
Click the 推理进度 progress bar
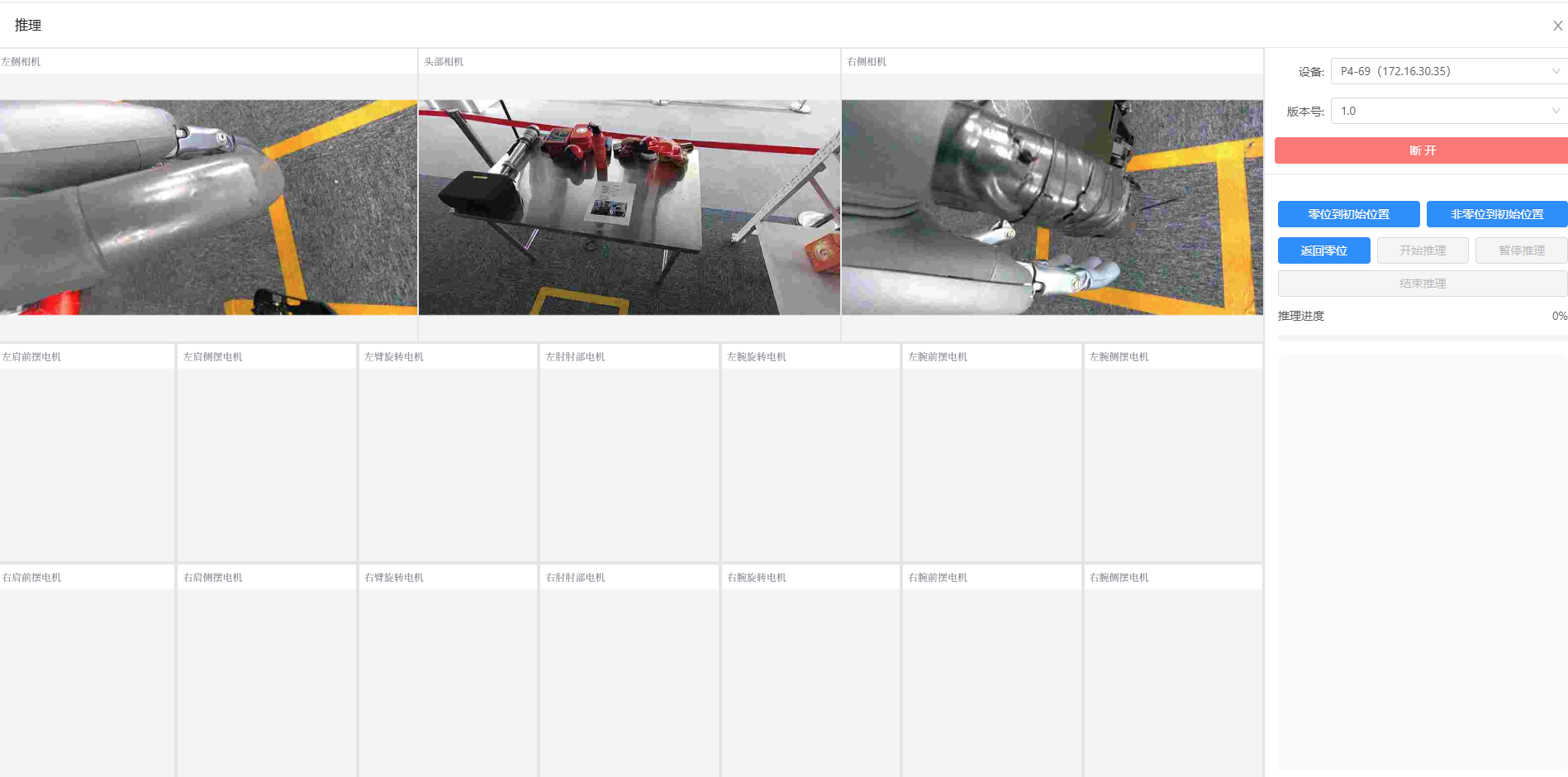click(x=1421, y=337)
